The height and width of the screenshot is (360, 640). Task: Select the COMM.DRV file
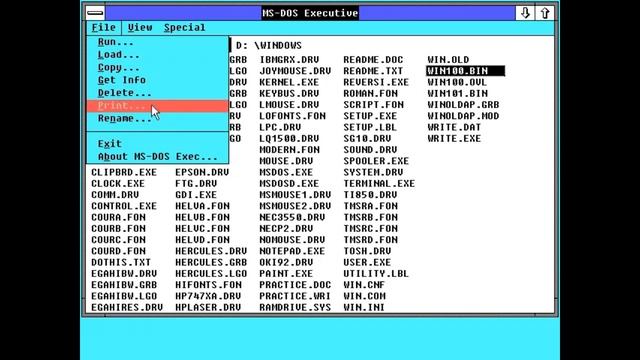[115, 195]
